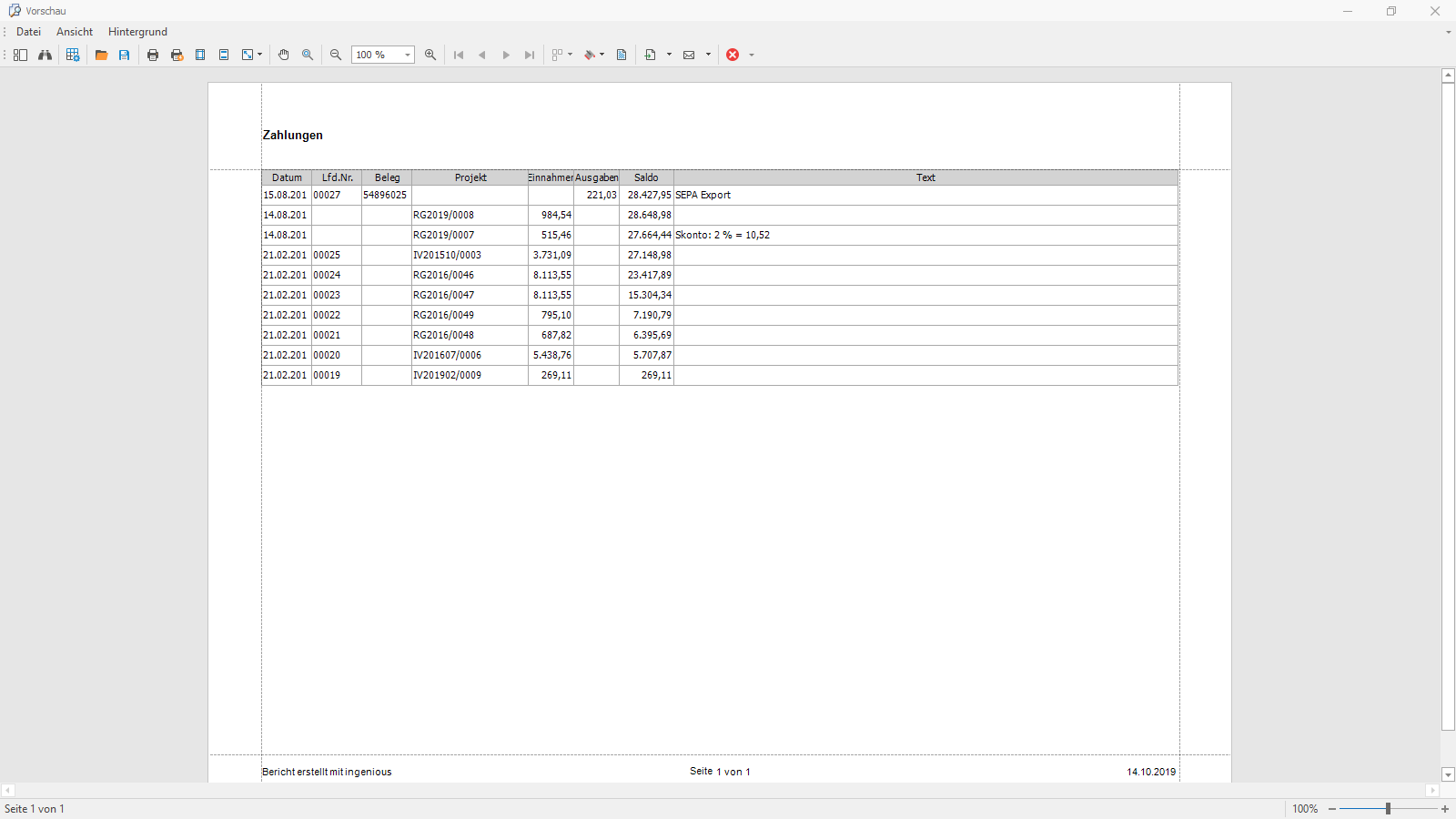Toggle the thumbnails panel icon

[x=20, y=55]
